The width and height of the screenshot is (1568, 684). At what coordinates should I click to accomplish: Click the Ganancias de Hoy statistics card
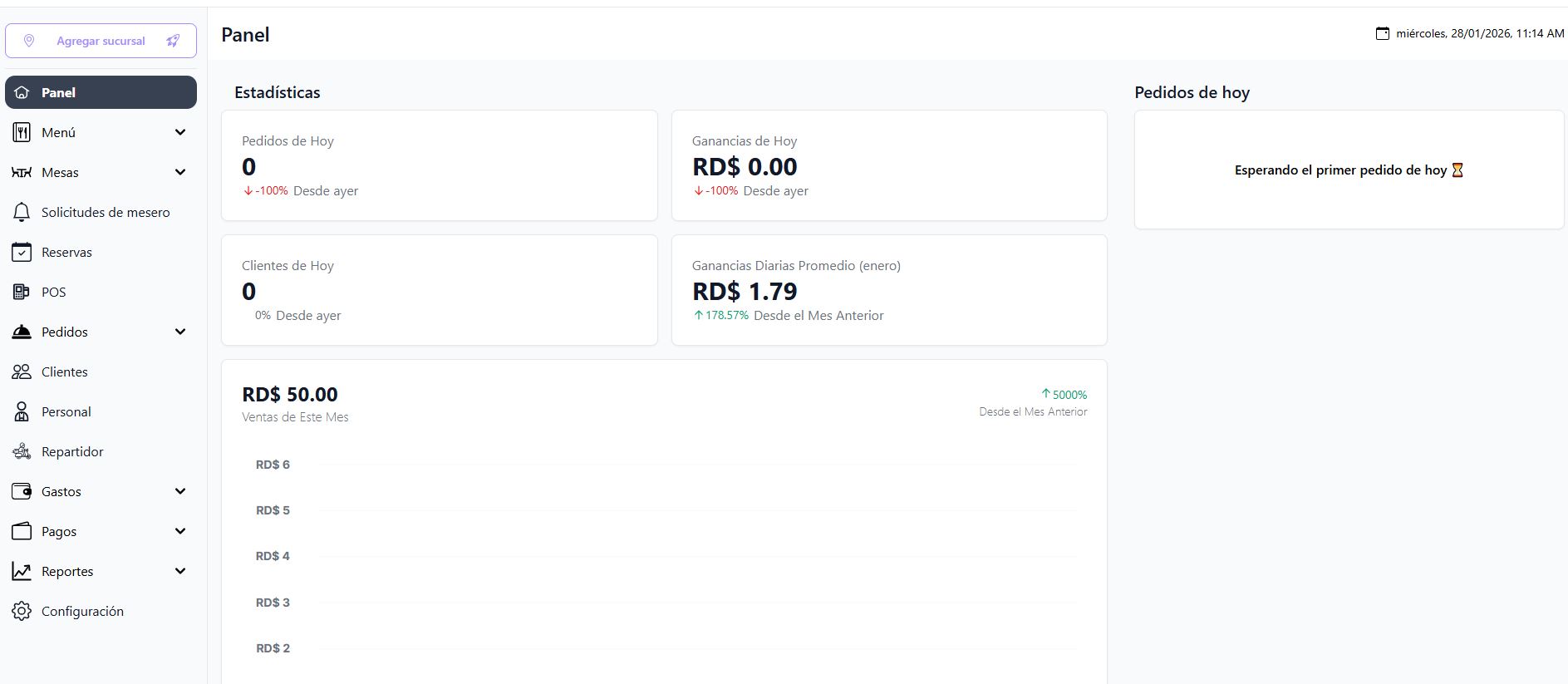point(888,165)
